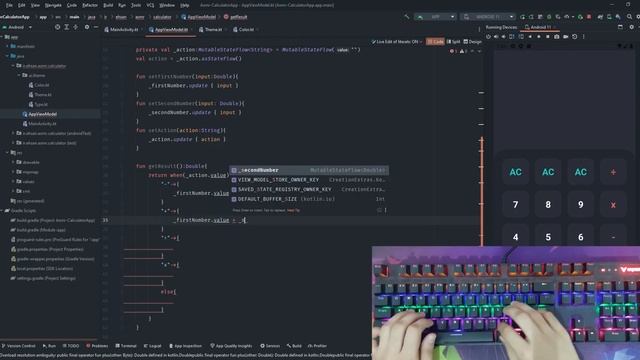The height and width of the screenshot is (360, 640).
Task: Select the Android 11 emulator tab
Action: [x=539, y=27]
